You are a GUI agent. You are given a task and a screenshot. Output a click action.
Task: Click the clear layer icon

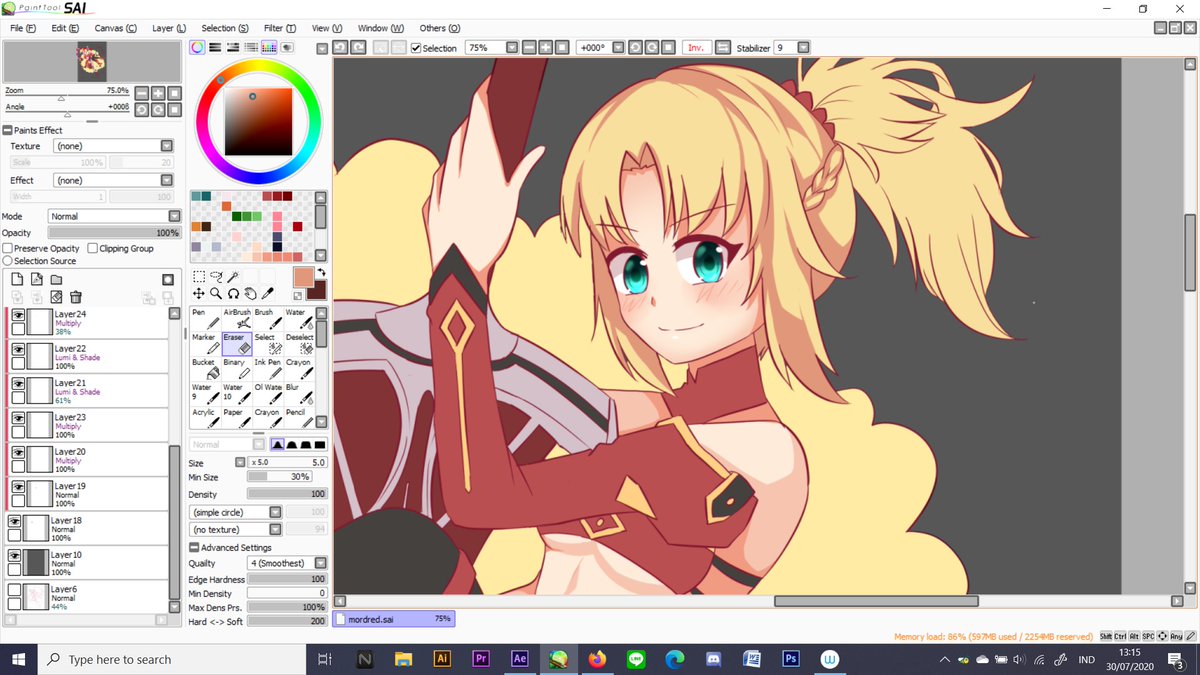56,297
